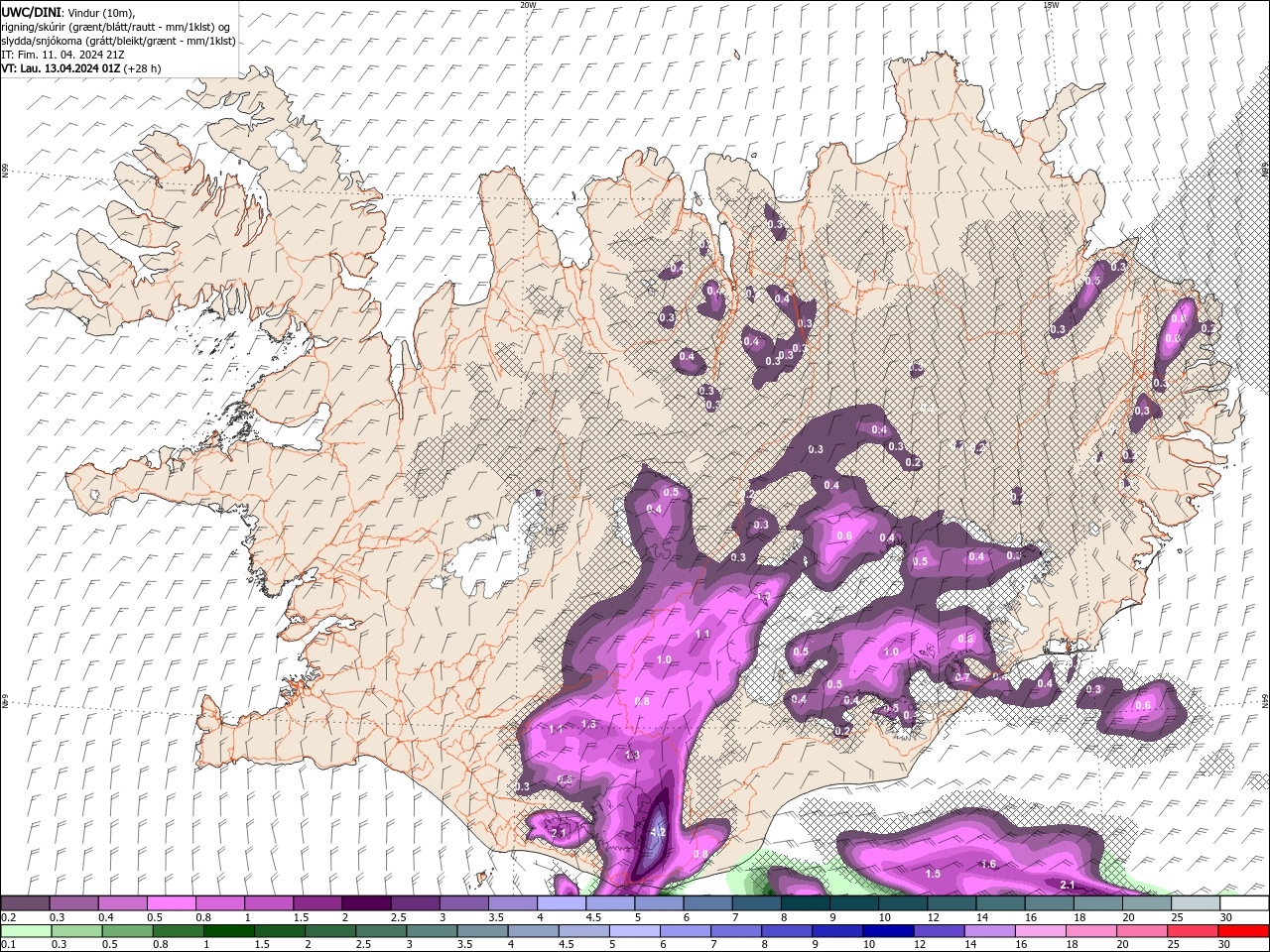
Task: Click the 'VT: Lau. 13.04.2024 01Z' valid time
Action: coord(61,68)
